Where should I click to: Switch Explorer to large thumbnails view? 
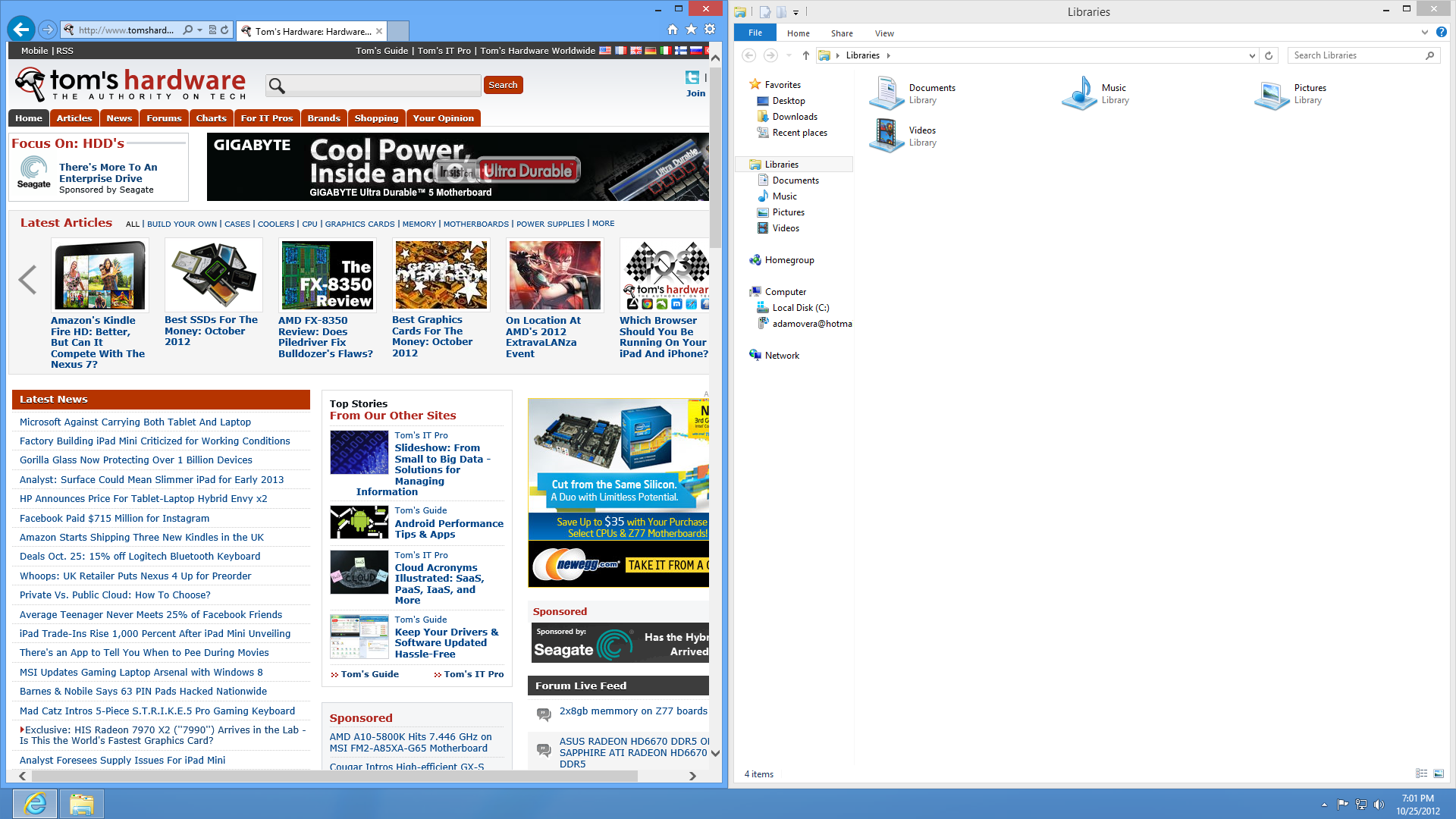pos(1439,773)
